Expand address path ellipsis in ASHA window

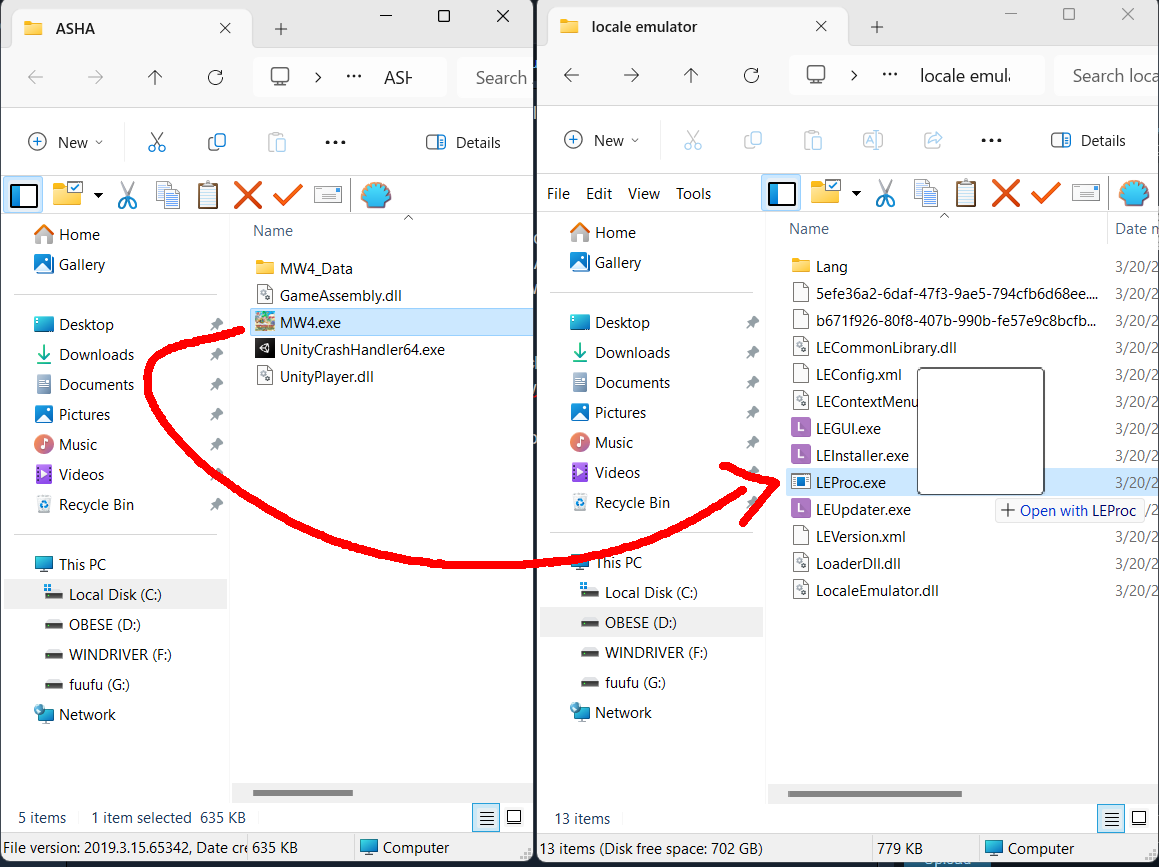[354, 77]
